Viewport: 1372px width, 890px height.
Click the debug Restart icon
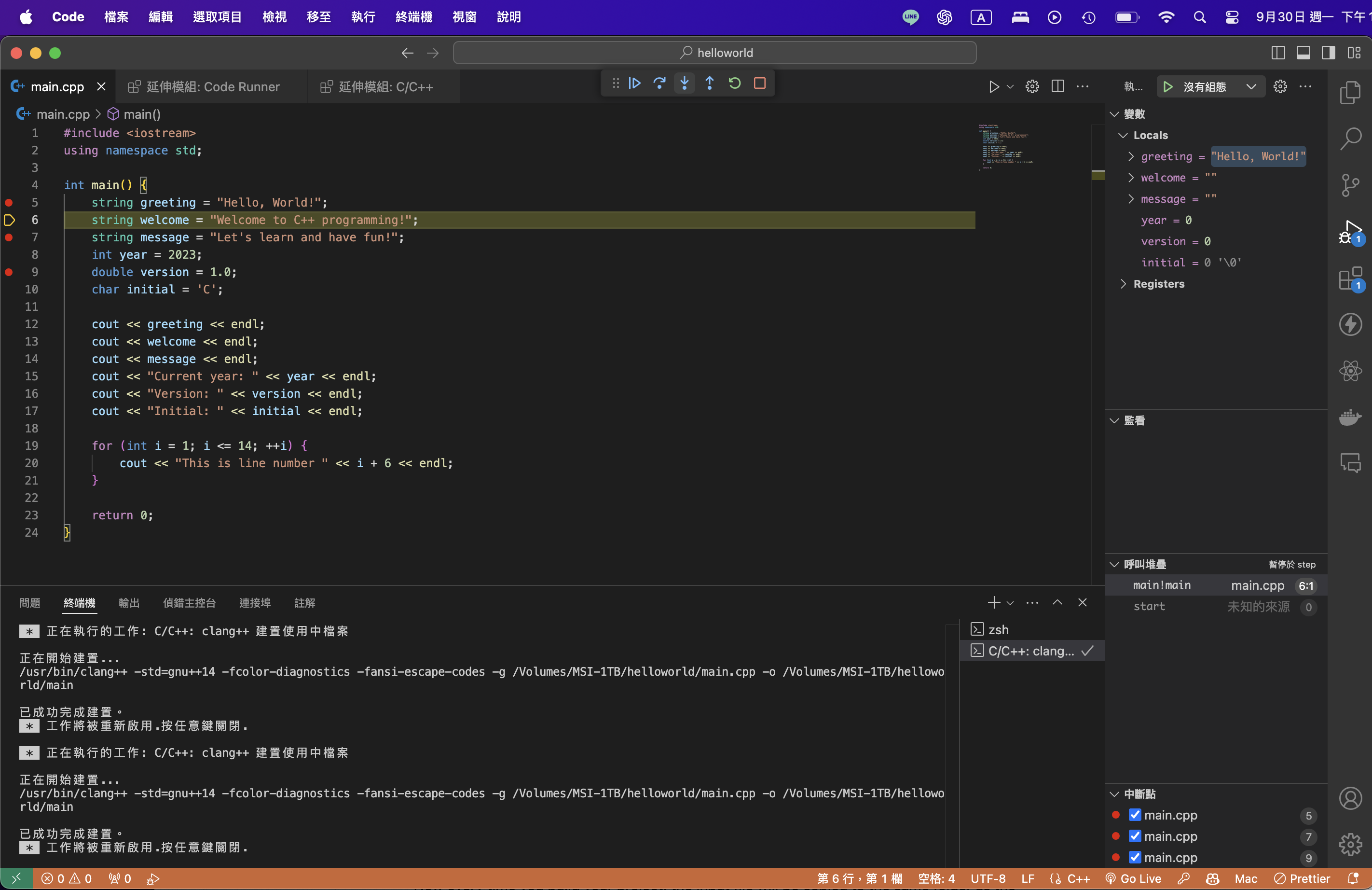click(734, 83)
